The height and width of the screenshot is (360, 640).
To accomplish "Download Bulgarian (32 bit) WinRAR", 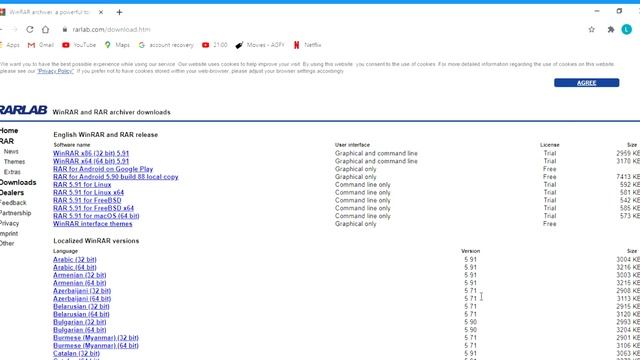I will click(x=80, y=322).
